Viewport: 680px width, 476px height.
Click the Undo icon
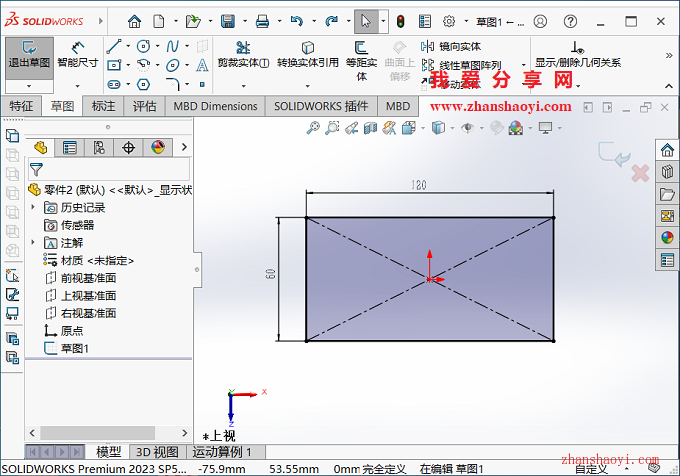point(297,21)
